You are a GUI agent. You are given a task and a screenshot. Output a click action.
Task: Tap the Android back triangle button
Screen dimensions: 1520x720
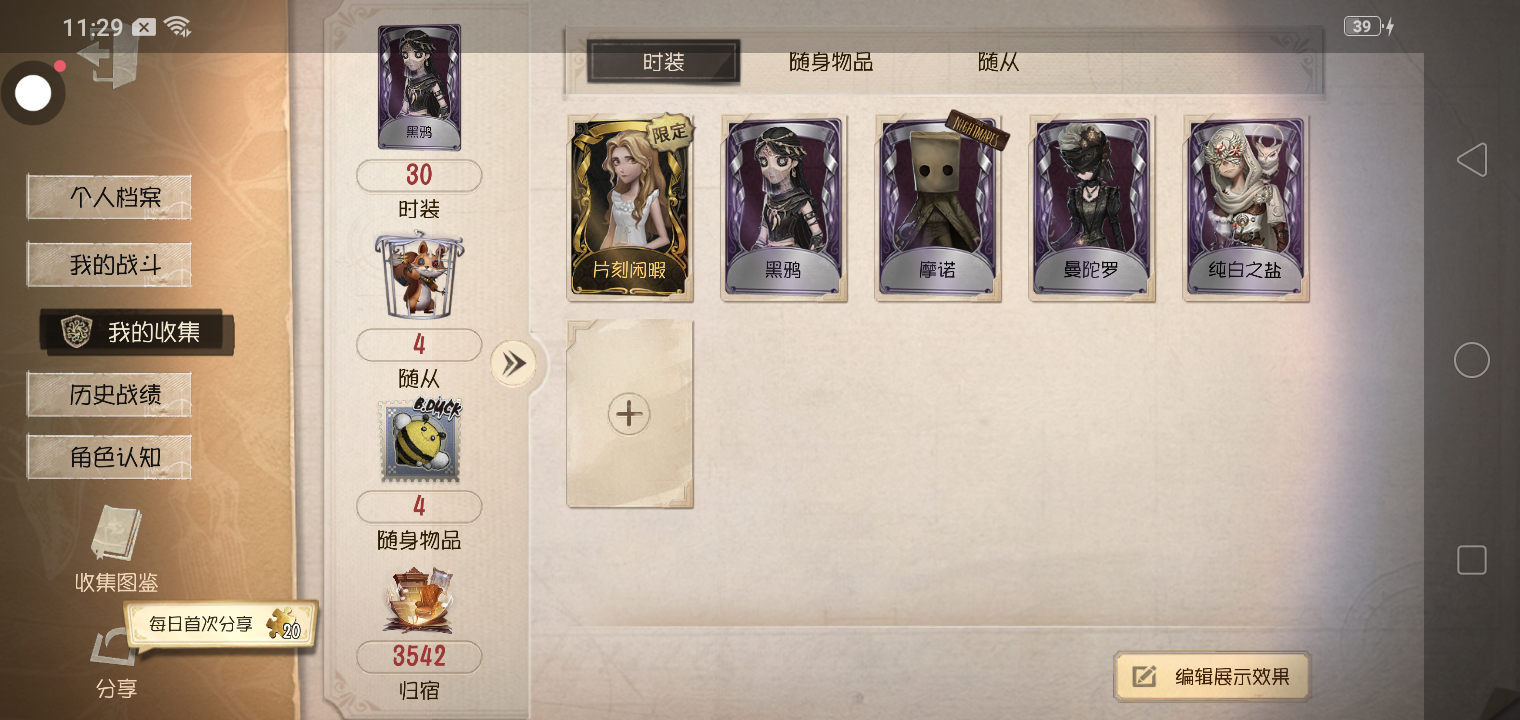(x=1471, y=160)
